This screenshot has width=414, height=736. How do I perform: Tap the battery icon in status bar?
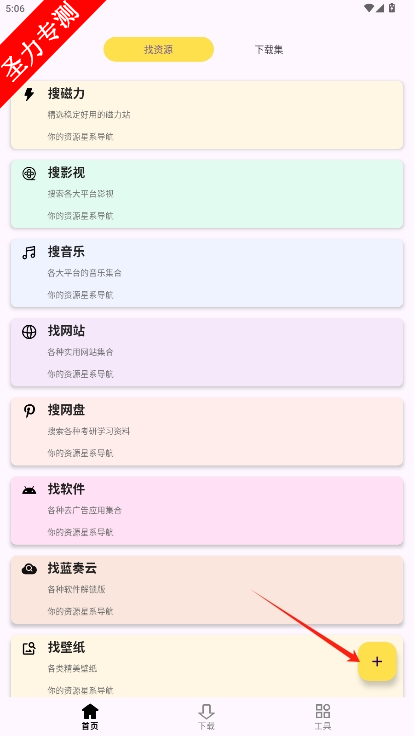coord(392,8)
